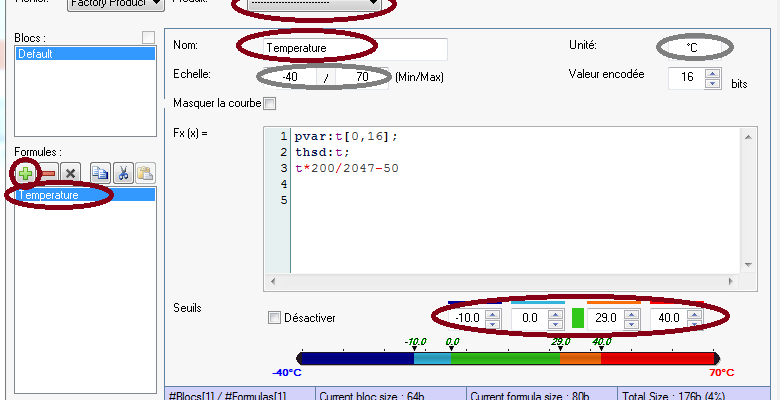Click the Valeur encodée field showing 16

coord(687,78)
